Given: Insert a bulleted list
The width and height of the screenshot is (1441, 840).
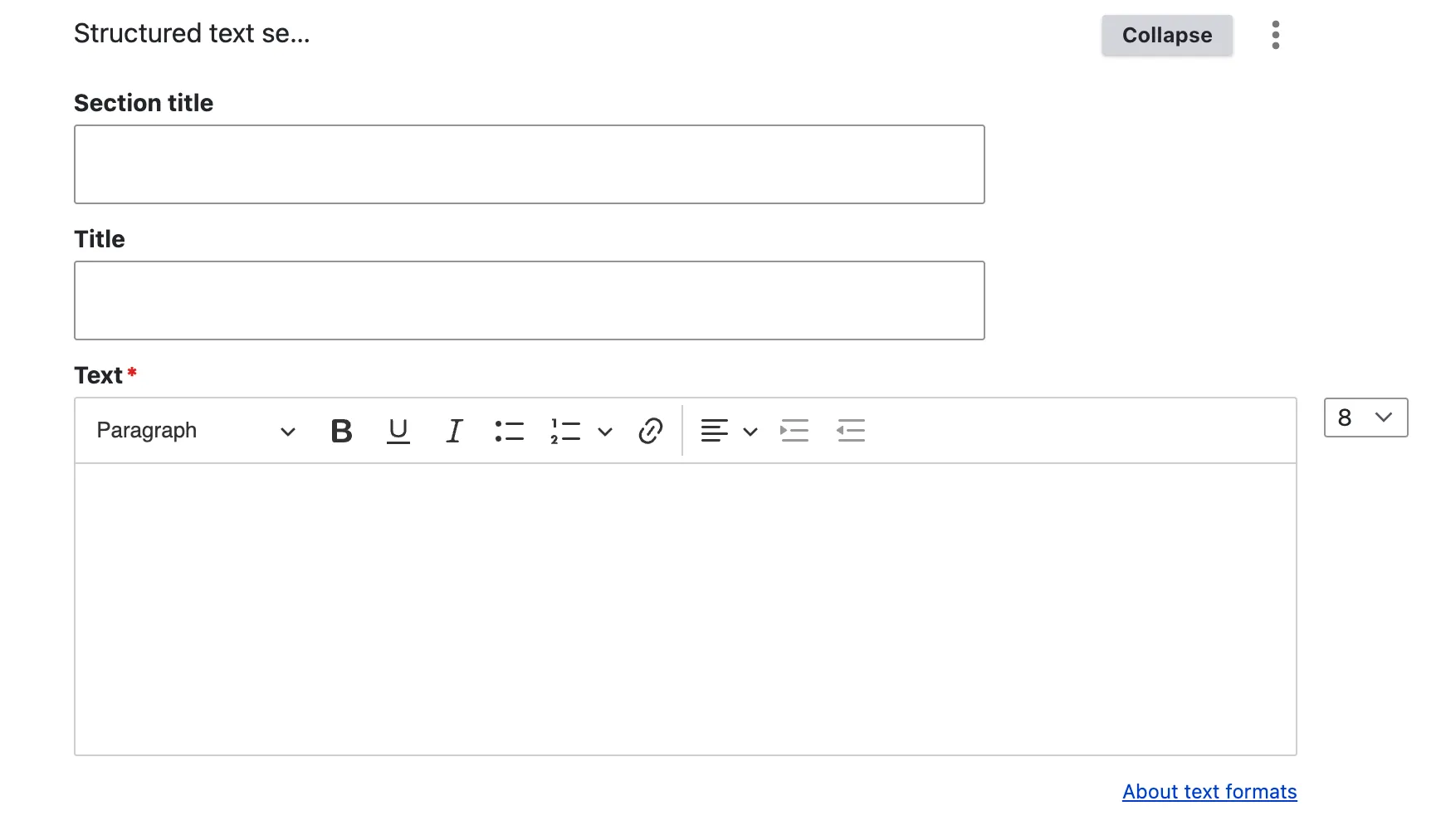Looking at the screenshot, I should point(510,431).
